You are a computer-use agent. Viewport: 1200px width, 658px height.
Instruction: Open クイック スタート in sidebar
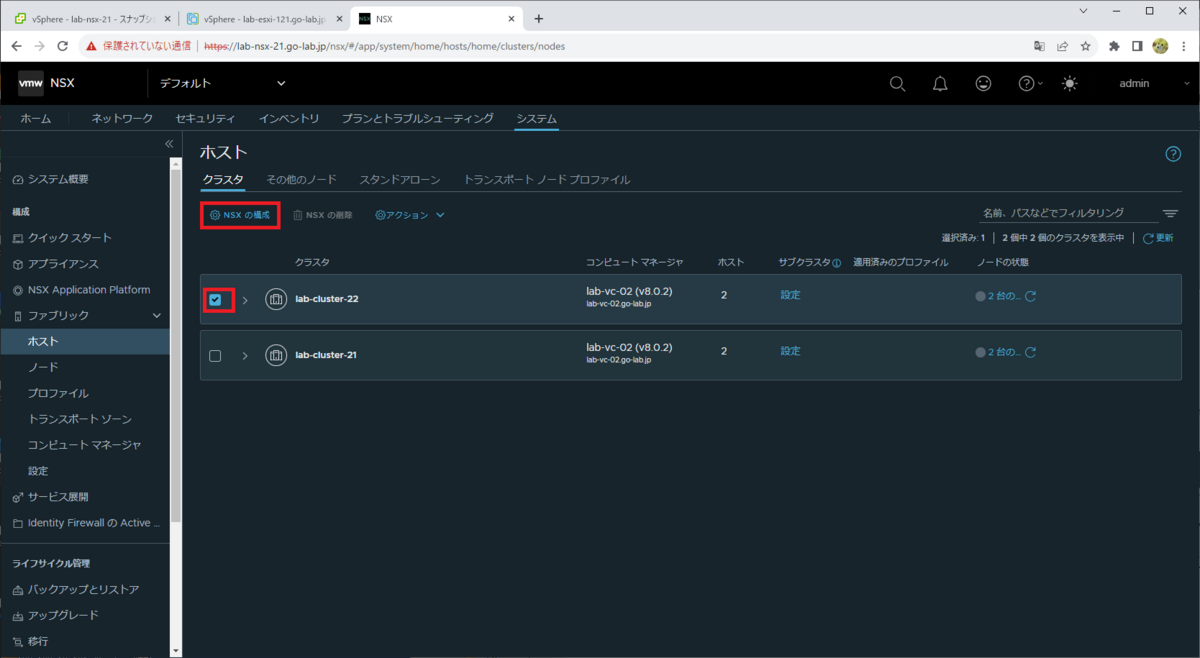click(x=70, y=238)
